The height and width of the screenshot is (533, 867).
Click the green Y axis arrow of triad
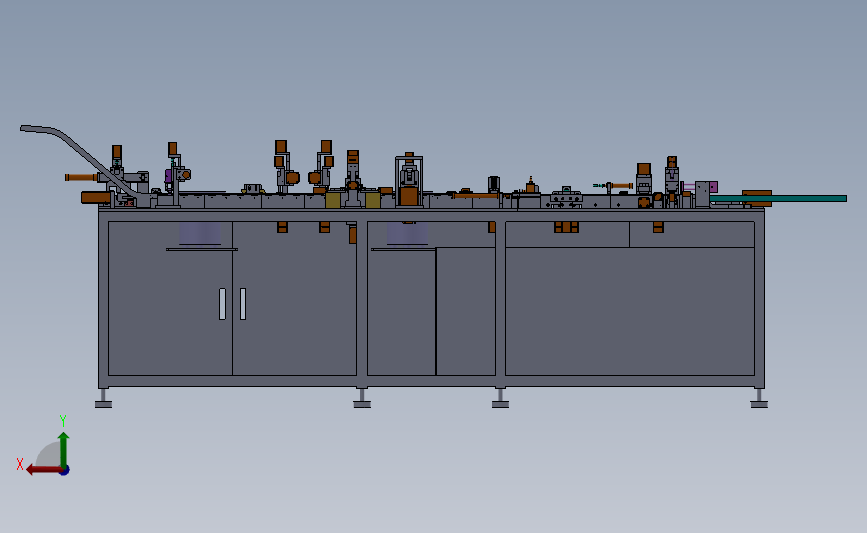(64, 449)
